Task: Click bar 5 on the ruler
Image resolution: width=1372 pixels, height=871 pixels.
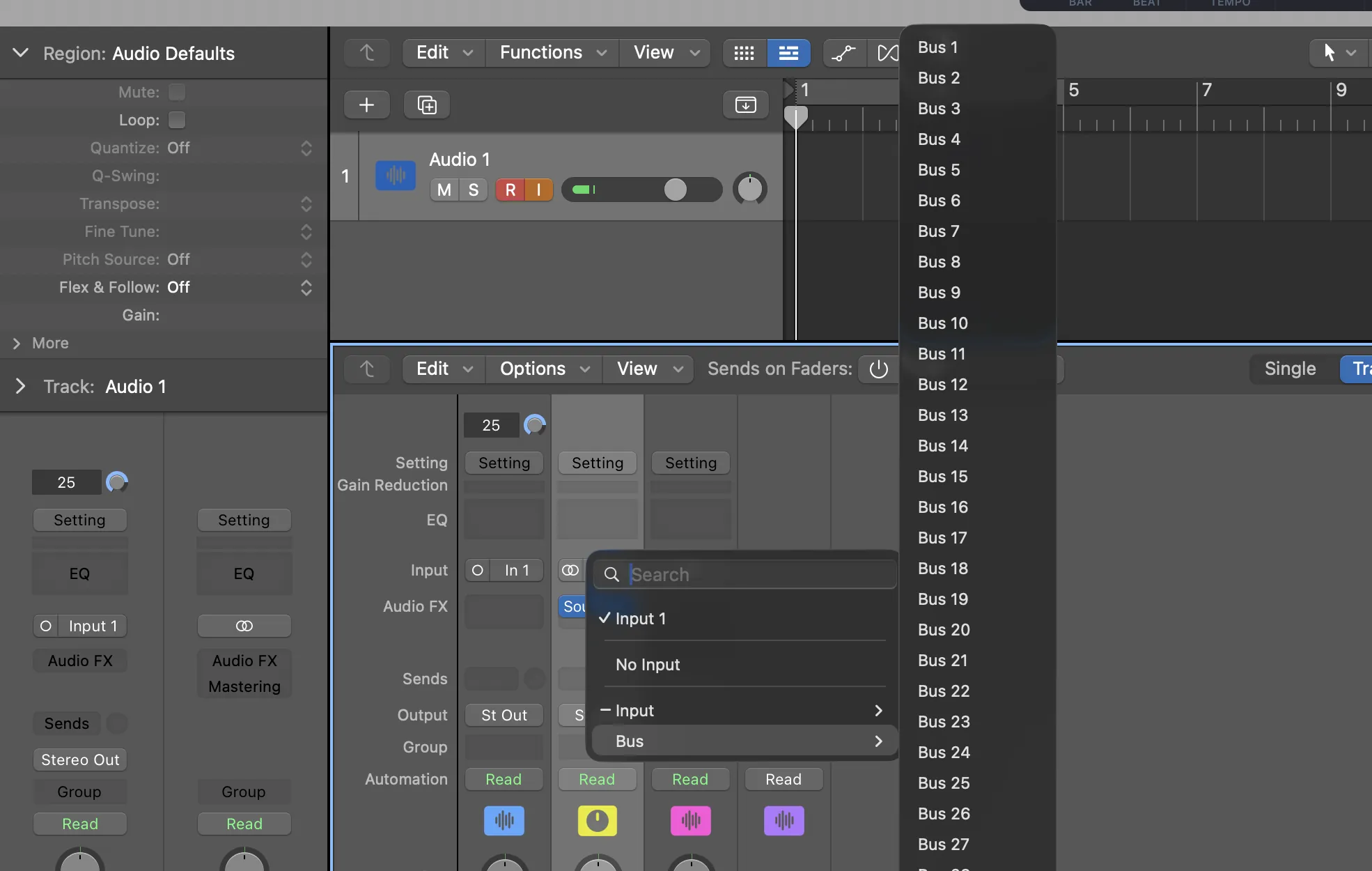Action: point(1074,91)
